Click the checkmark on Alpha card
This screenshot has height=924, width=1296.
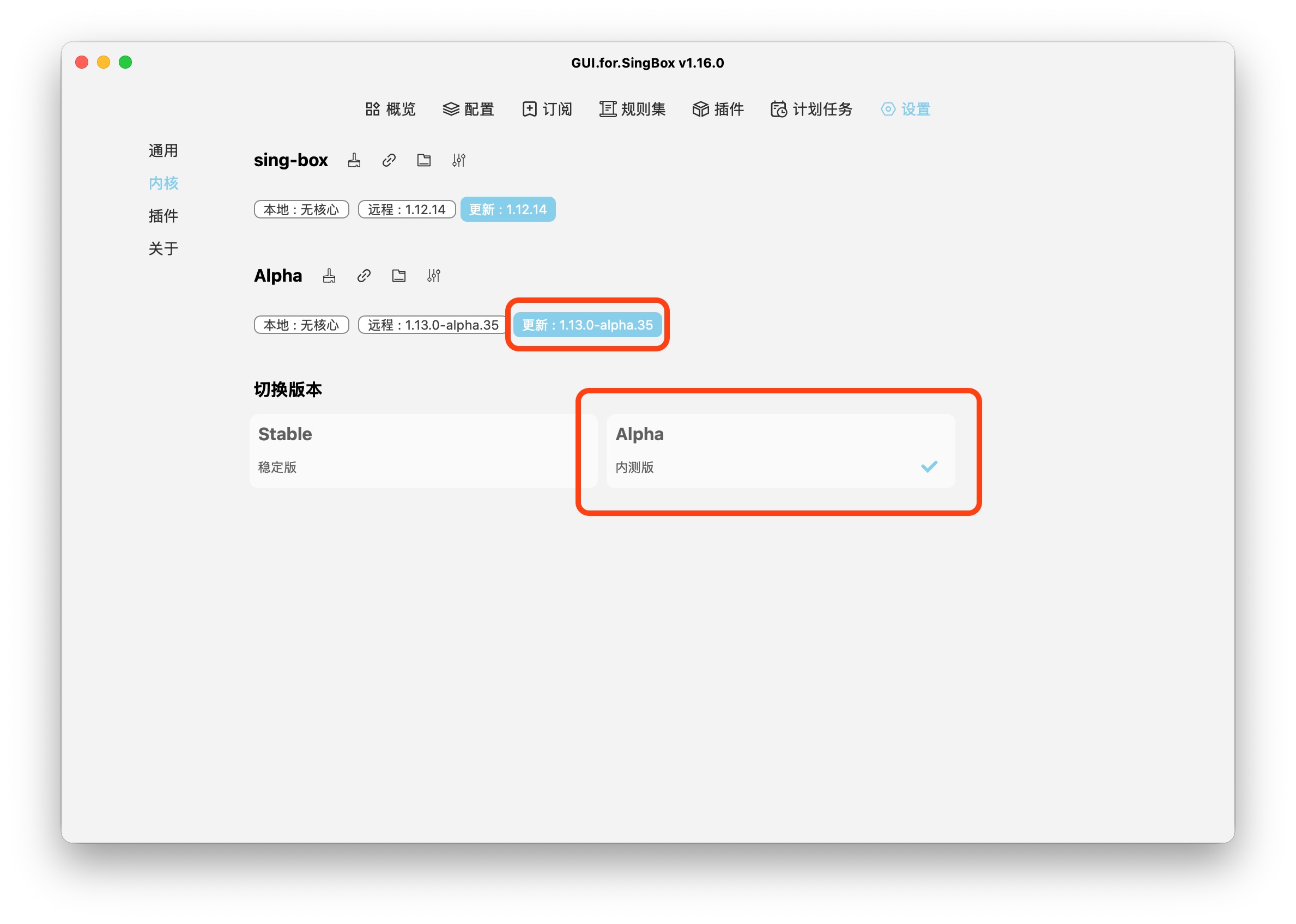[928, 466]
